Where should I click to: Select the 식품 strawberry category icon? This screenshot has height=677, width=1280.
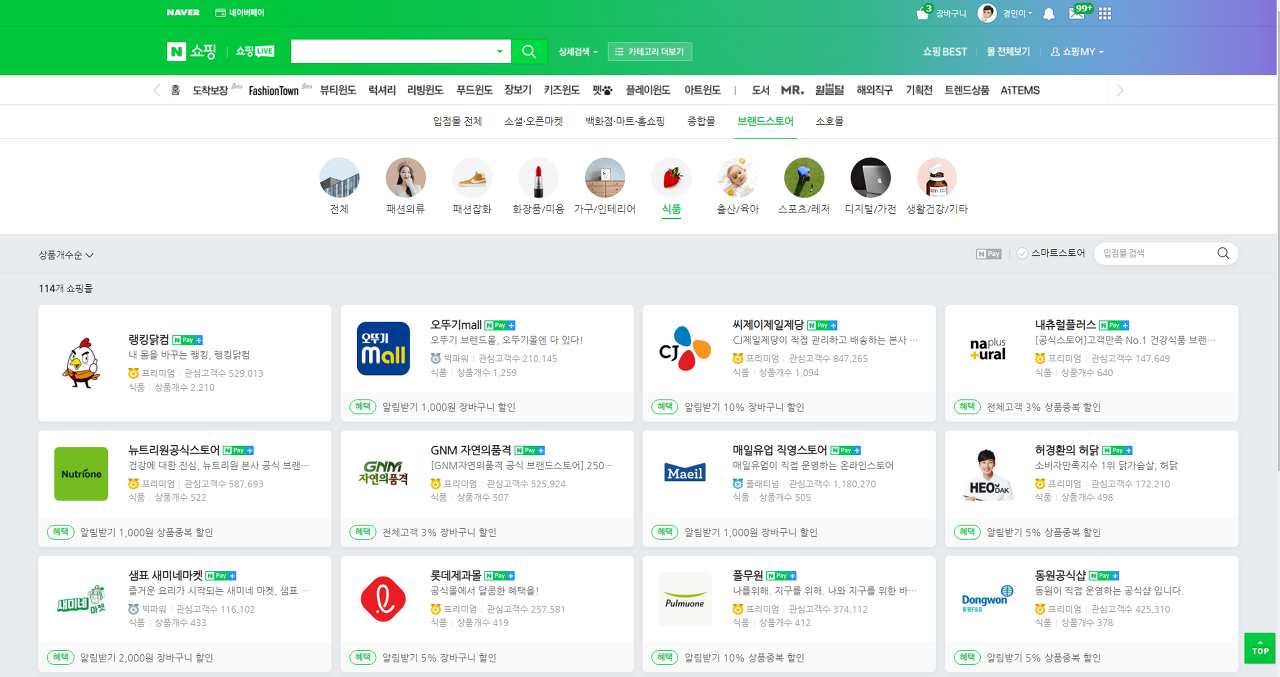click(671, 177)
